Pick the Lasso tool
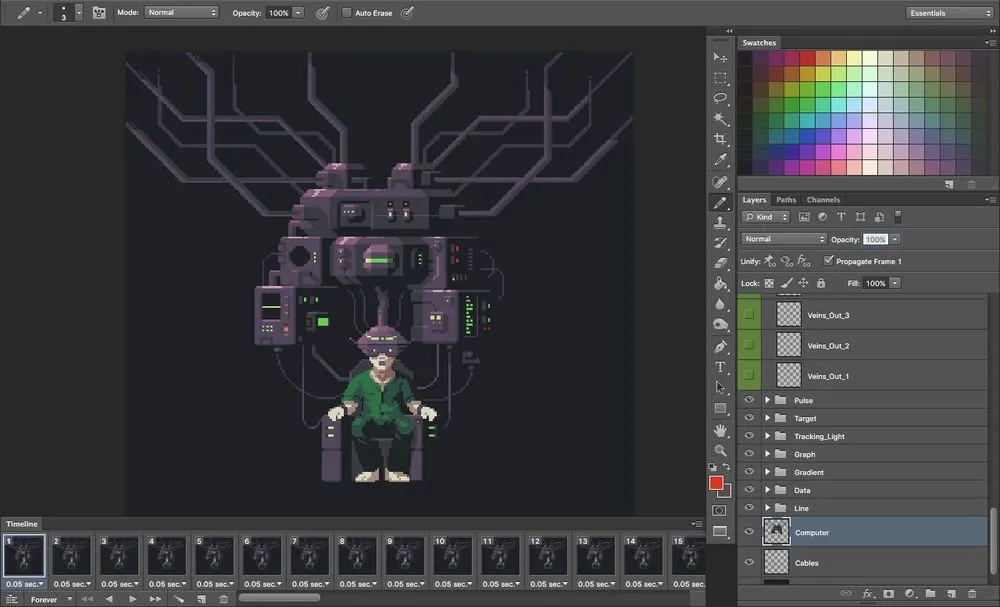The image size is (1000, 607). (720, 98)
